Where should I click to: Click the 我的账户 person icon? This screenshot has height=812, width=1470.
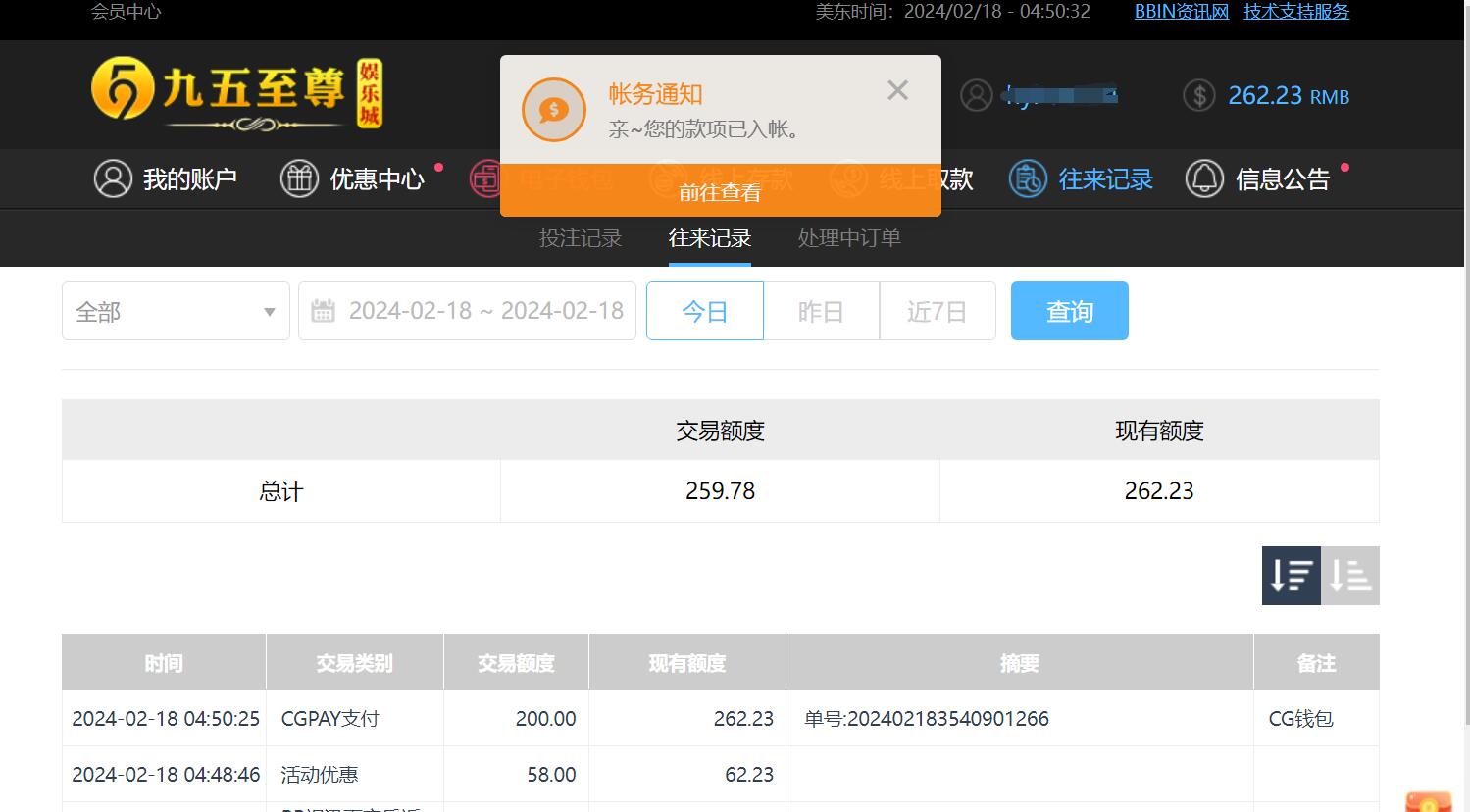(113, 178)
